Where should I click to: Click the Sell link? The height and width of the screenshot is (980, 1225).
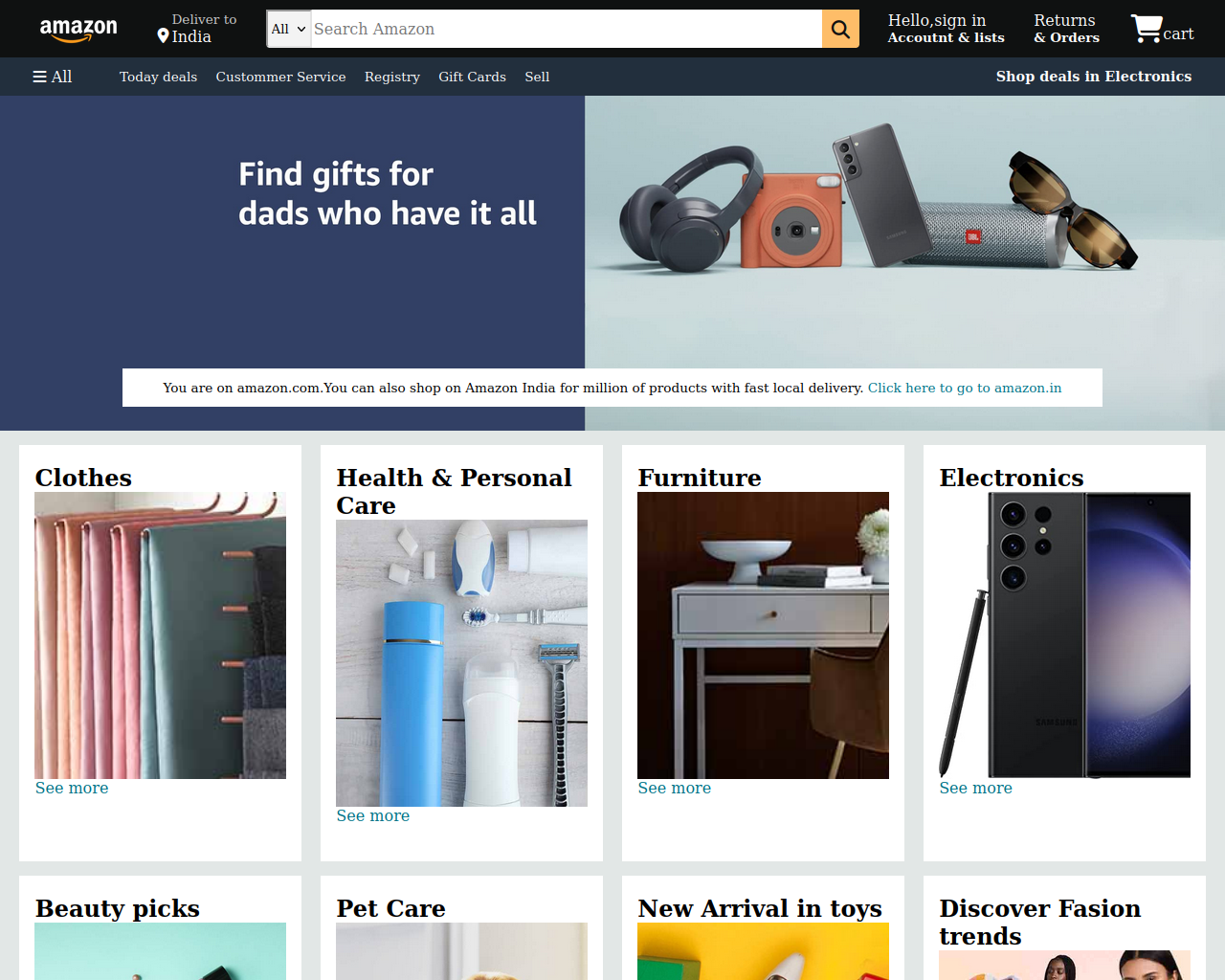pos(537,77)
